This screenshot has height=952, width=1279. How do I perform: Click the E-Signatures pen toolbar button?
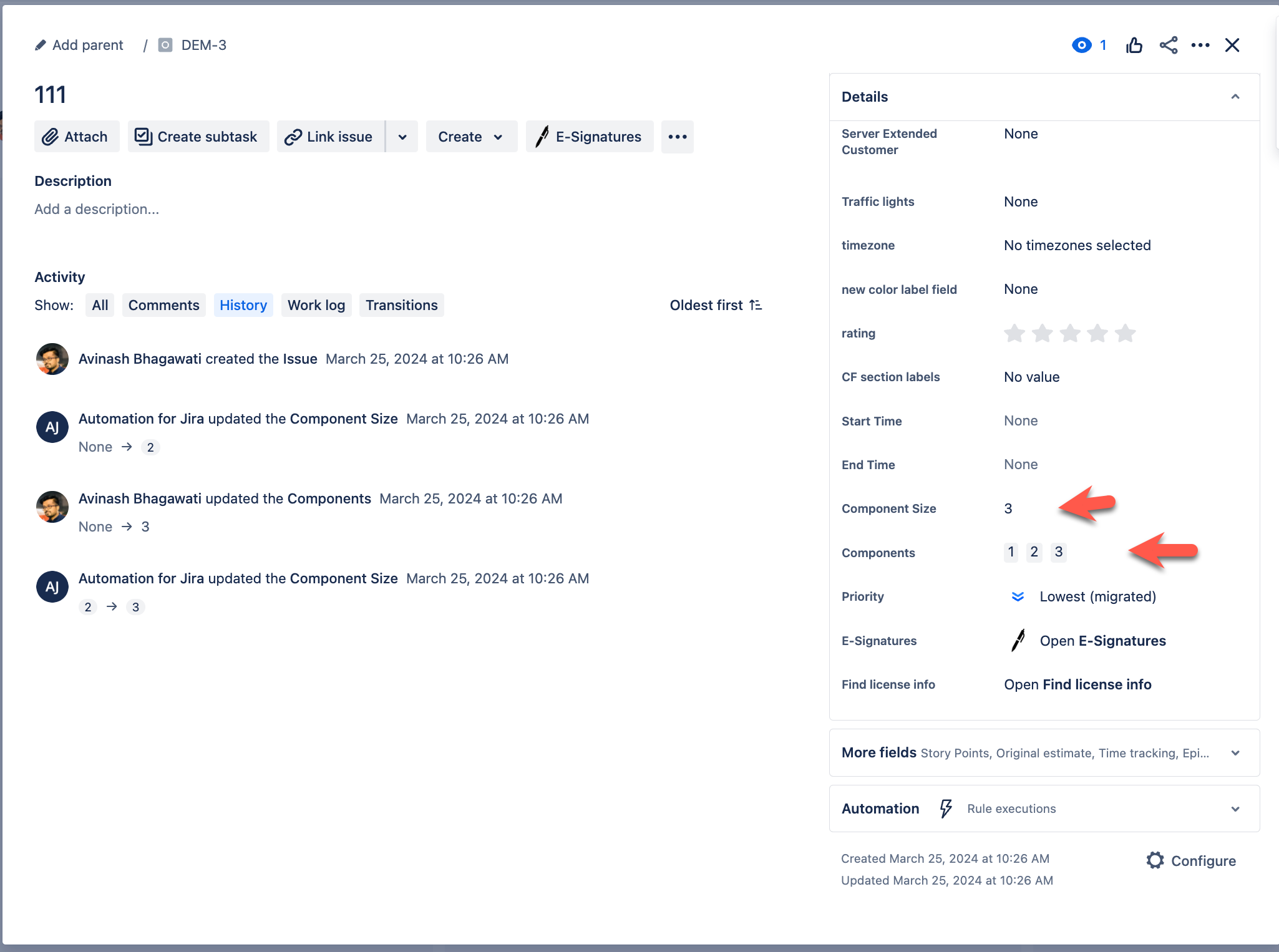click(590, 137)
